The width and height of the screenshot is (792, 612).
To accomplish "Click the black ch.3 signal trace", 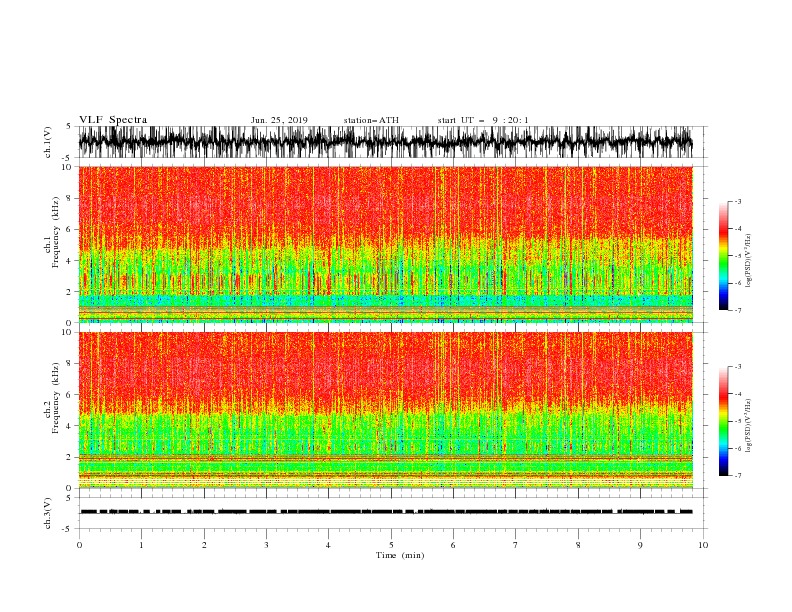I will tap(386, 512).
